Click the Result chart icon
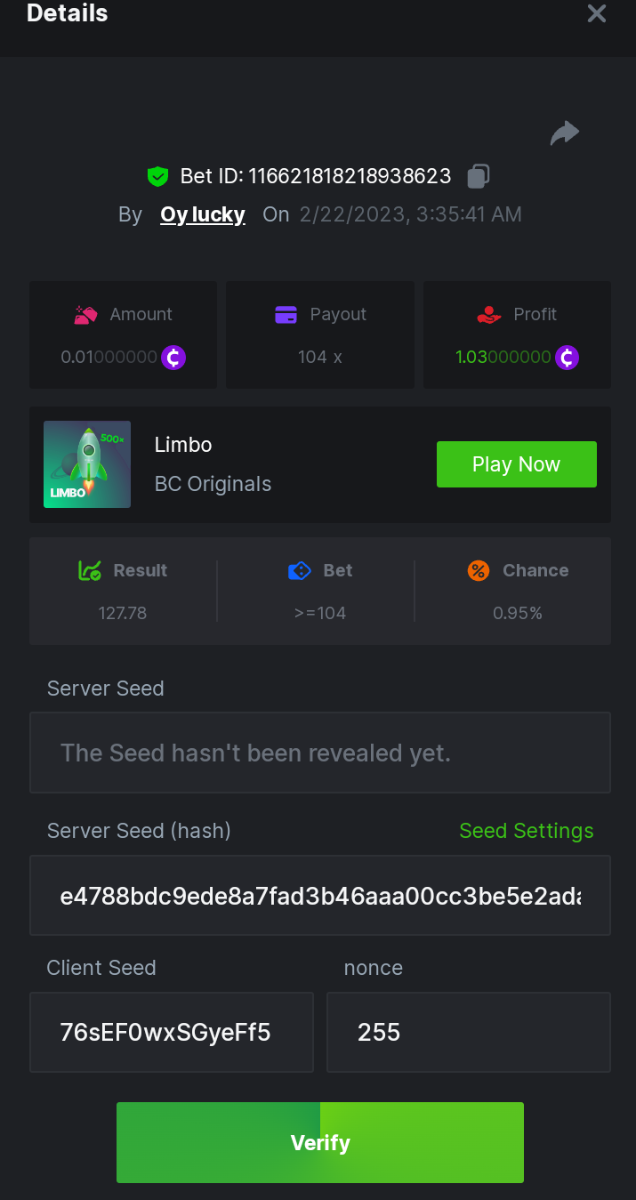636x1200 pixels. click(x=90, y=571)
